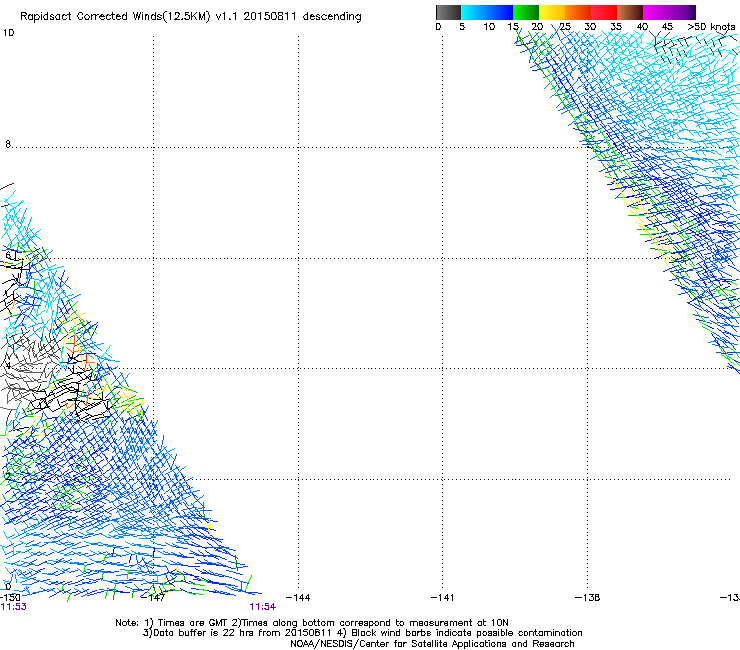Click the longitude -147 axis label
This screenshot has width=740, height=650.
point(153,598)
